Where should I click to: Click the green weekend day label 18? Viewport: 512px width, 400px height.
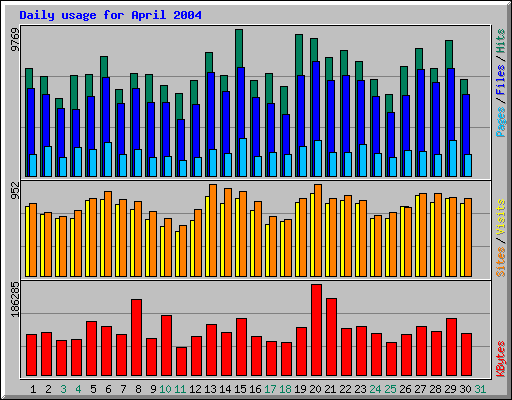(285, 389)
